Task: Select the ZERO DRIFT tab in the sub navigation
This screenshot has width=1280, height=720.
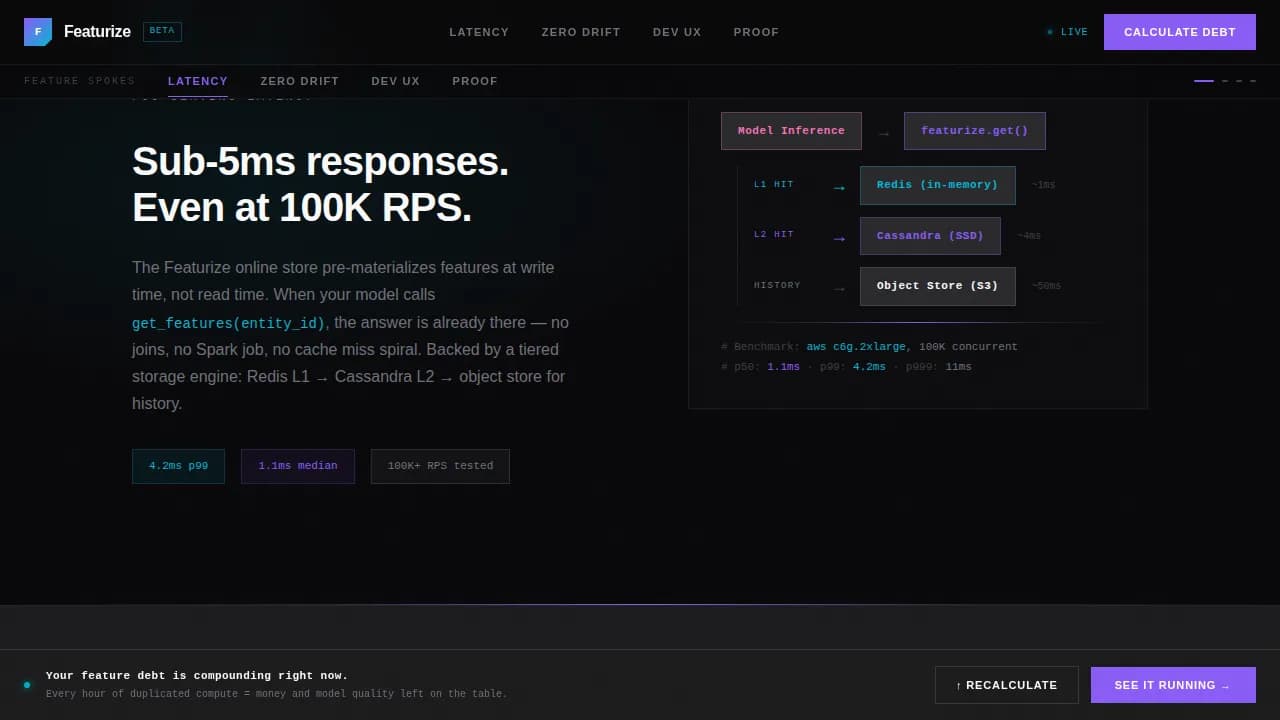Action: point(300,81)
